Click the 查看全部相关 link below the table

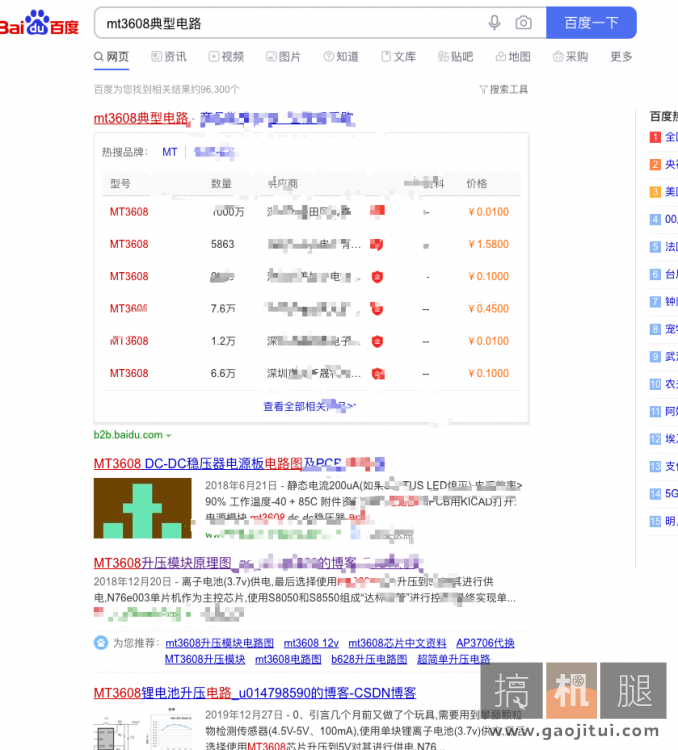pyautogui.click(x=310, y=407)
